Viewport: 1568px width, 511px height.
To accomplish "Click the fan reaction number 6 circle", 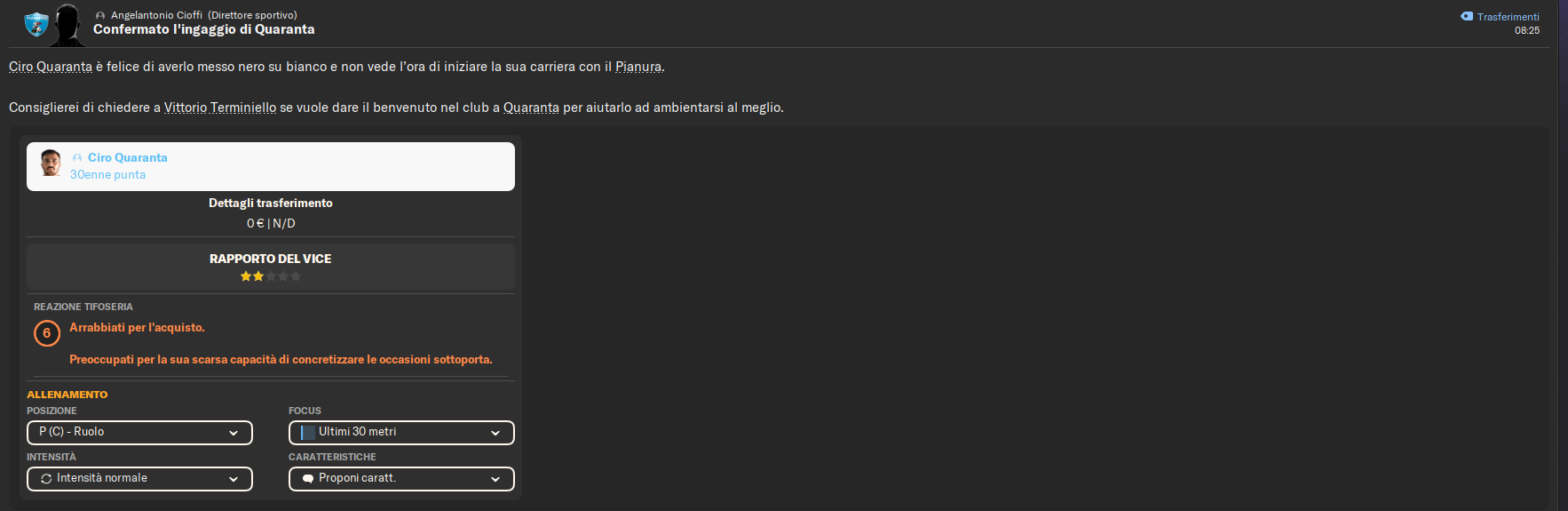I will [47, 333].
